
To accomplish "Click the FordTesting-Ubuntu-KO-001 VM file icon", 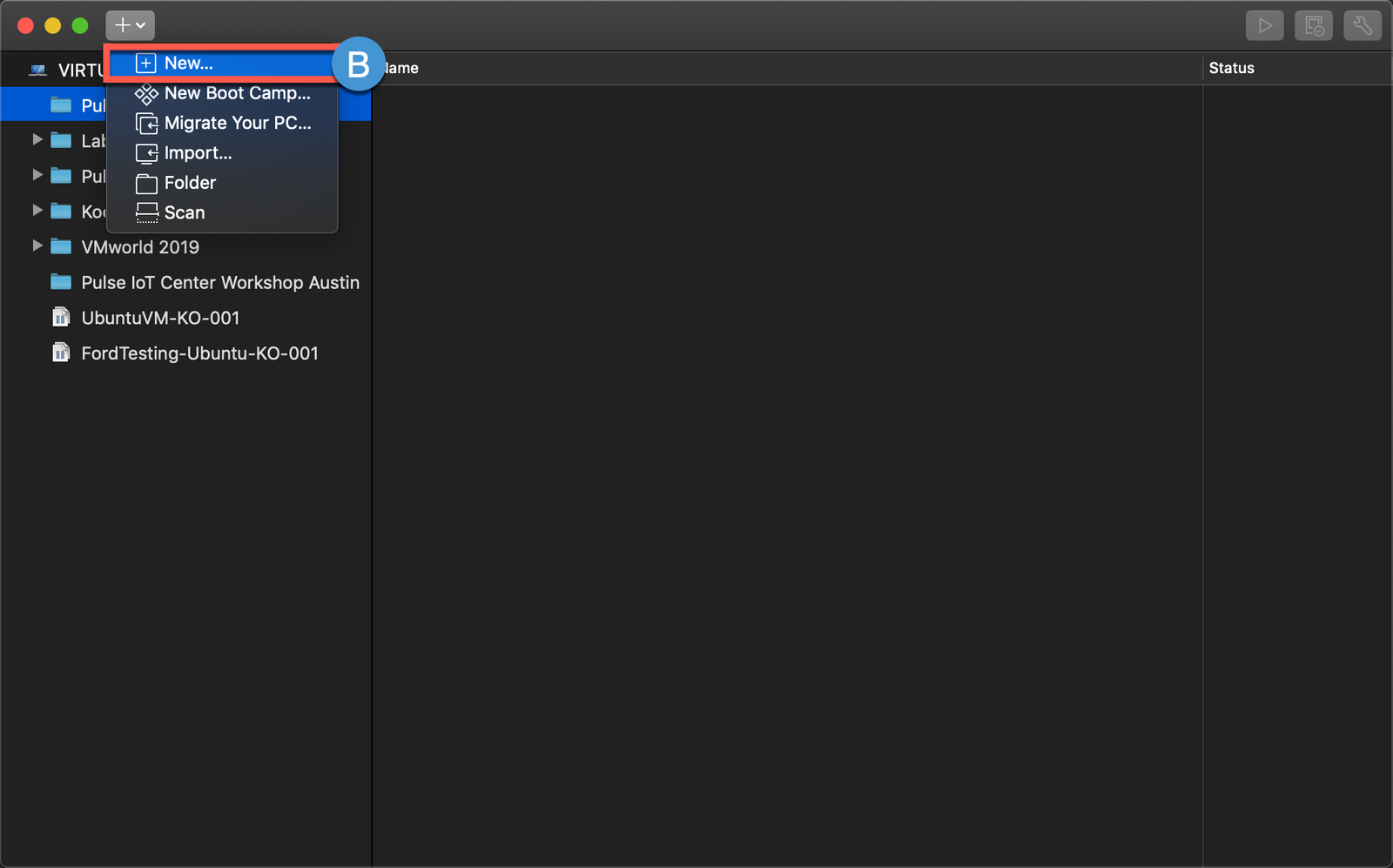I will point(61,353).
